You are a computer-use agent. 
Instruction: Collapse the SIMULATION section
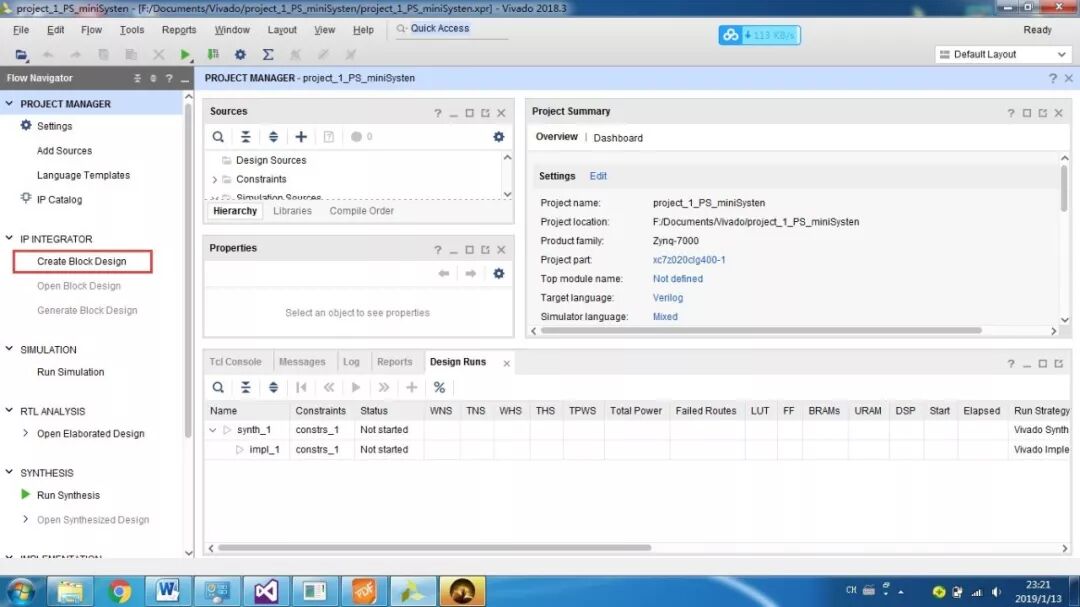click(x=9, y=349)
